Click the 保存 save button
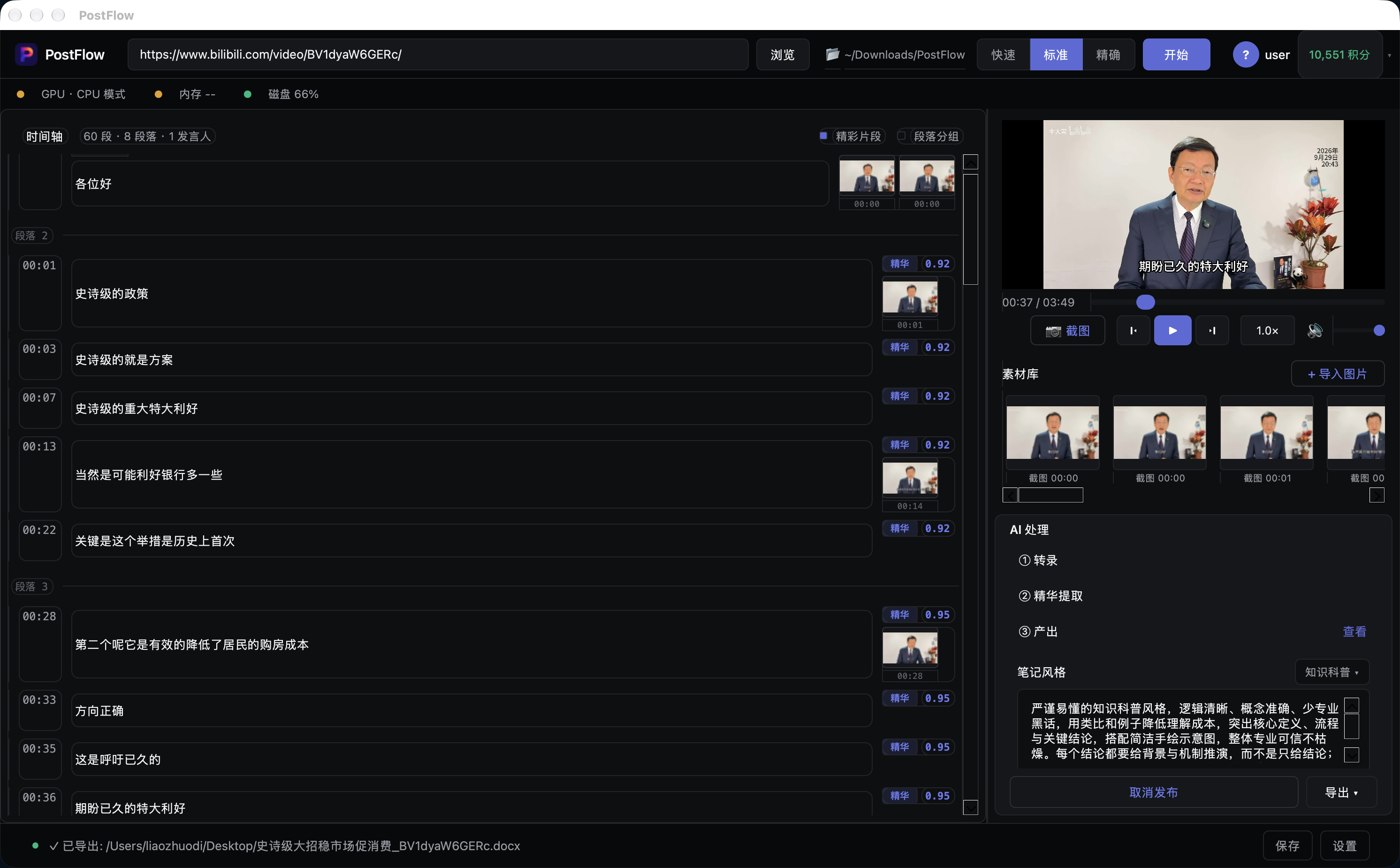 click(1287, 845)
